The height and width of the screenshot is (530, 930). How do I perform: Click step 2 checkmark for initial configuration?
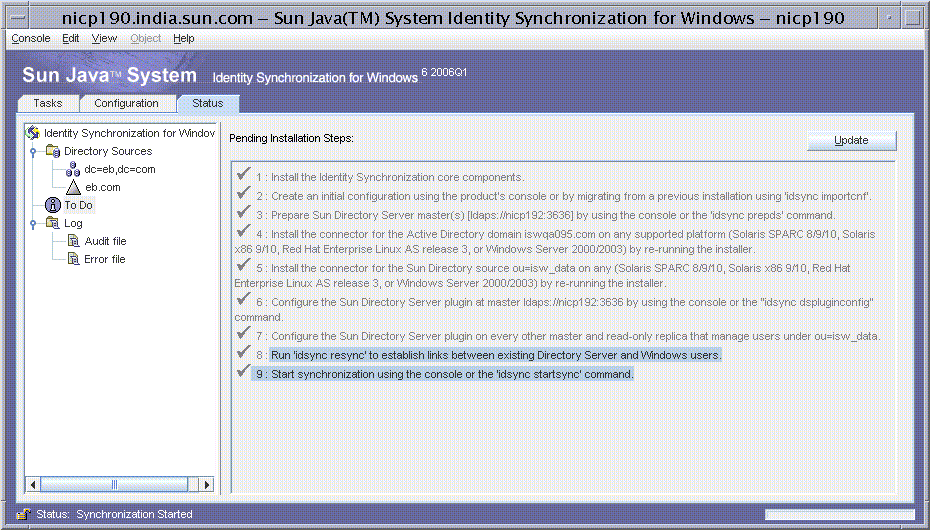coord(243,193)
